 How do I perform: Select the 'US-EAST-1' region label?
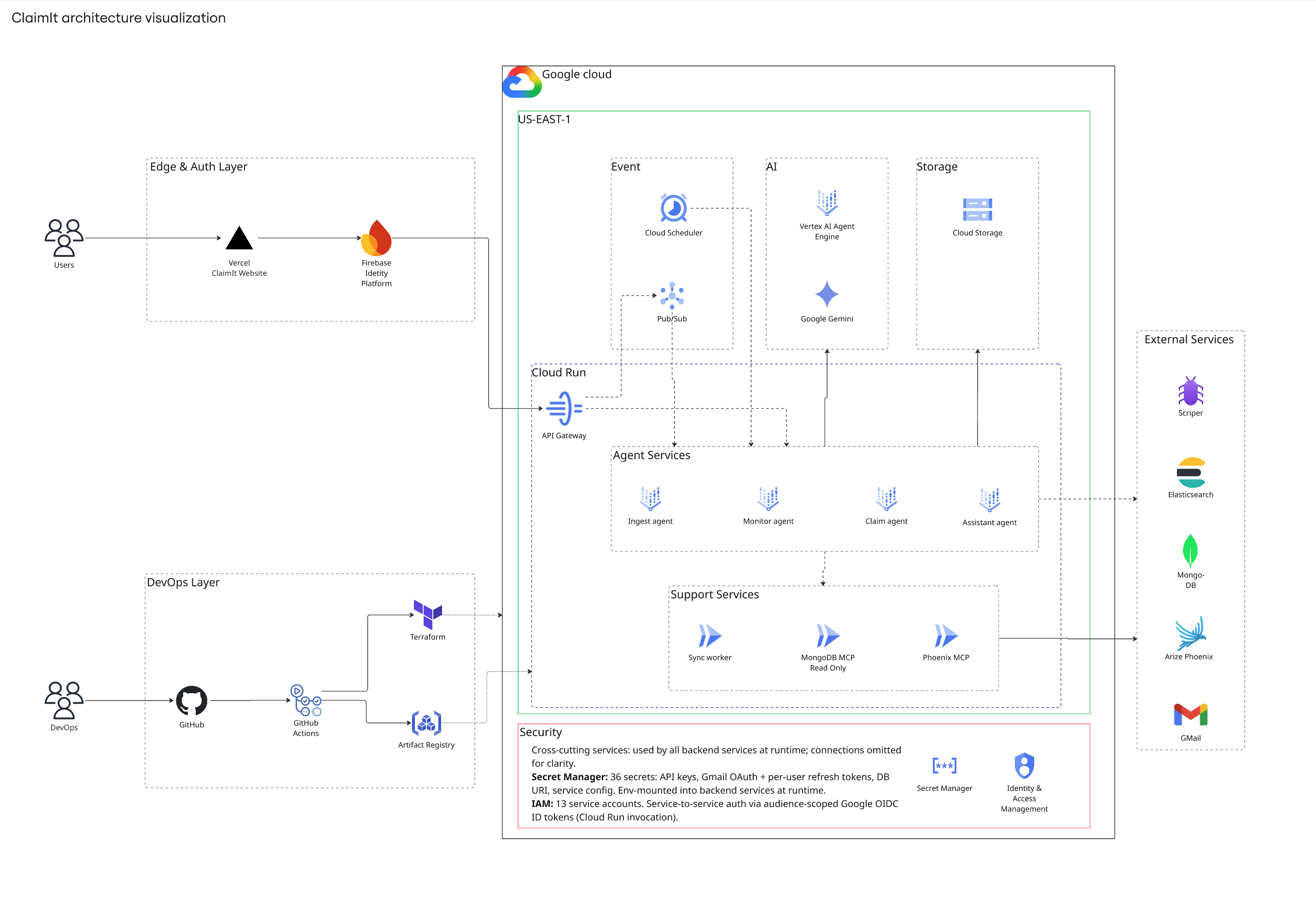click(544, 119)
